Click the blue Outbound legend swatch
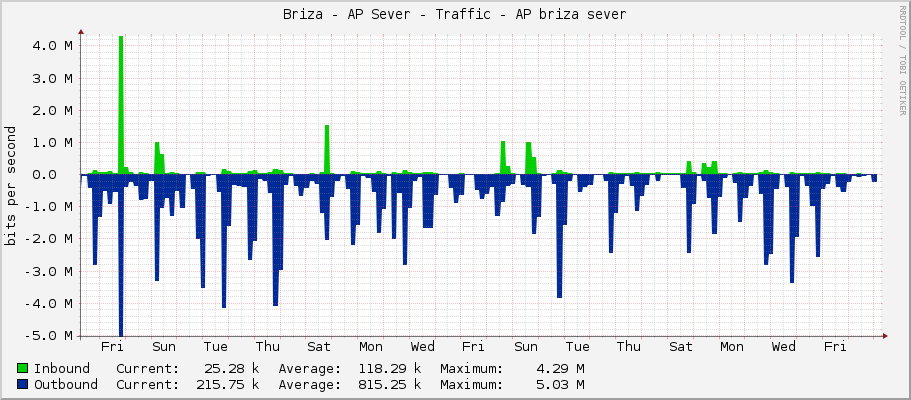 point(23,384)
